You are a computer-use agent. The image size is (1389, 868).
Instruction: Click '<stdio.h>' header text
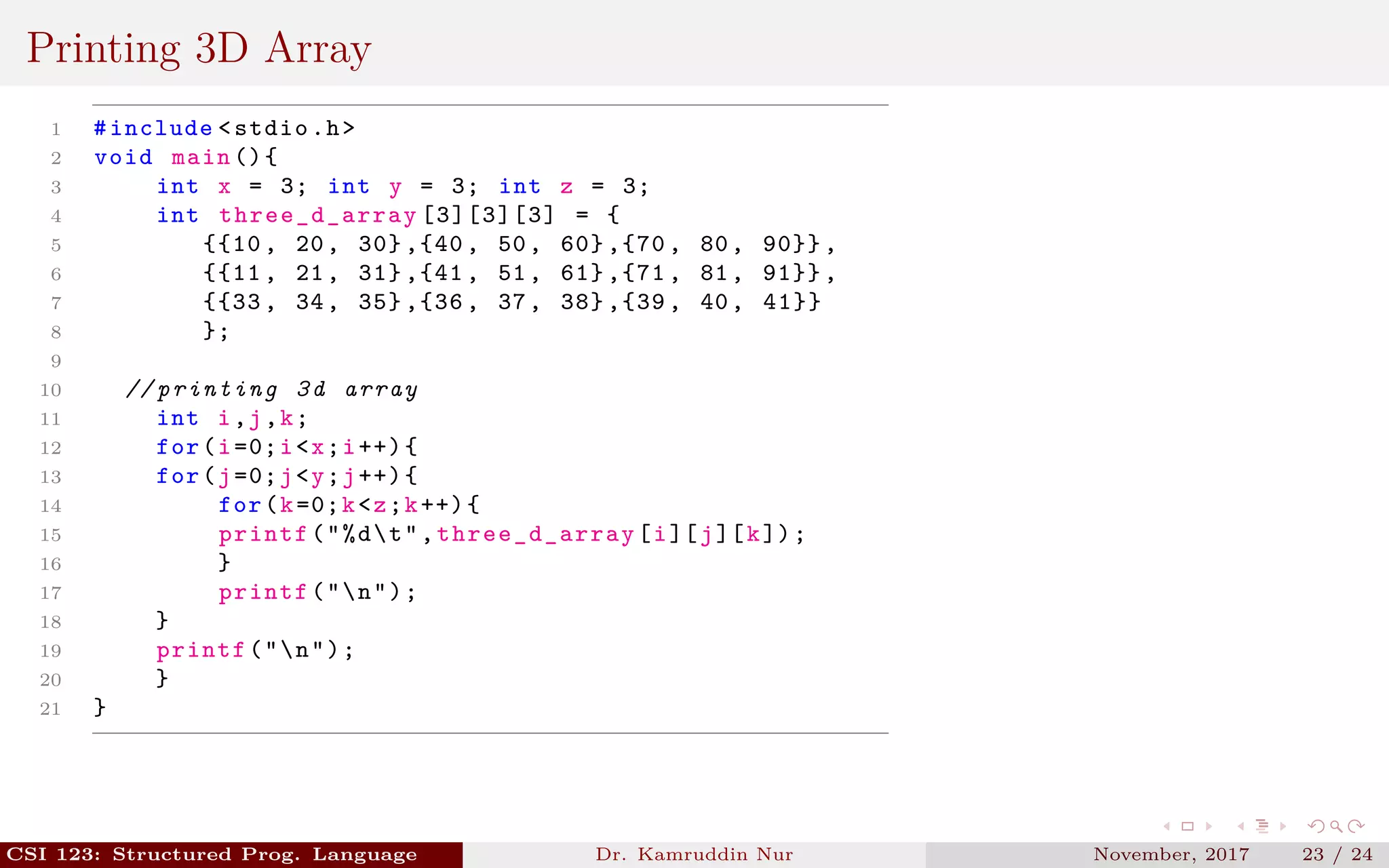click(x=287, y=128)
